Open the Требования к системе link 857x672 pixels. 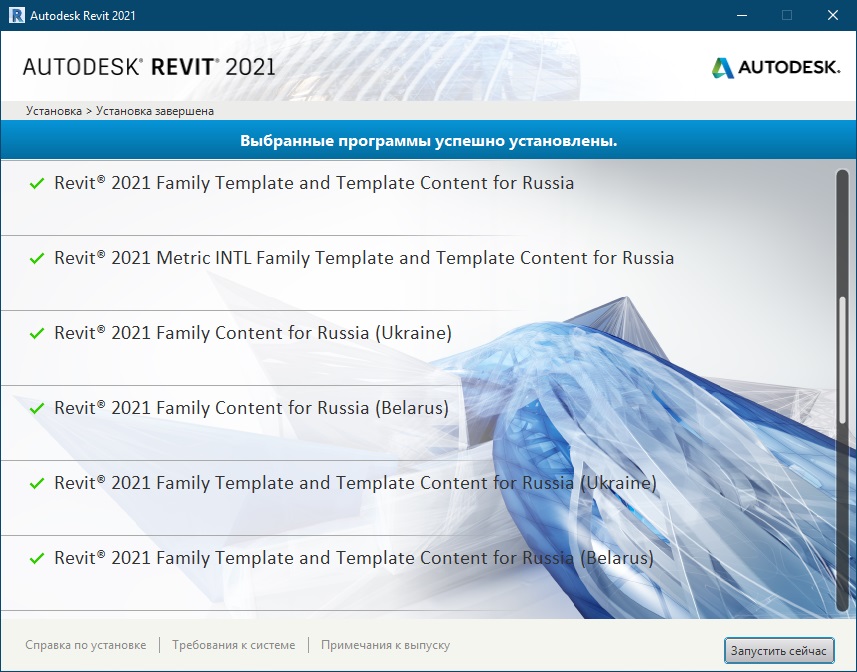pos(233,646)
